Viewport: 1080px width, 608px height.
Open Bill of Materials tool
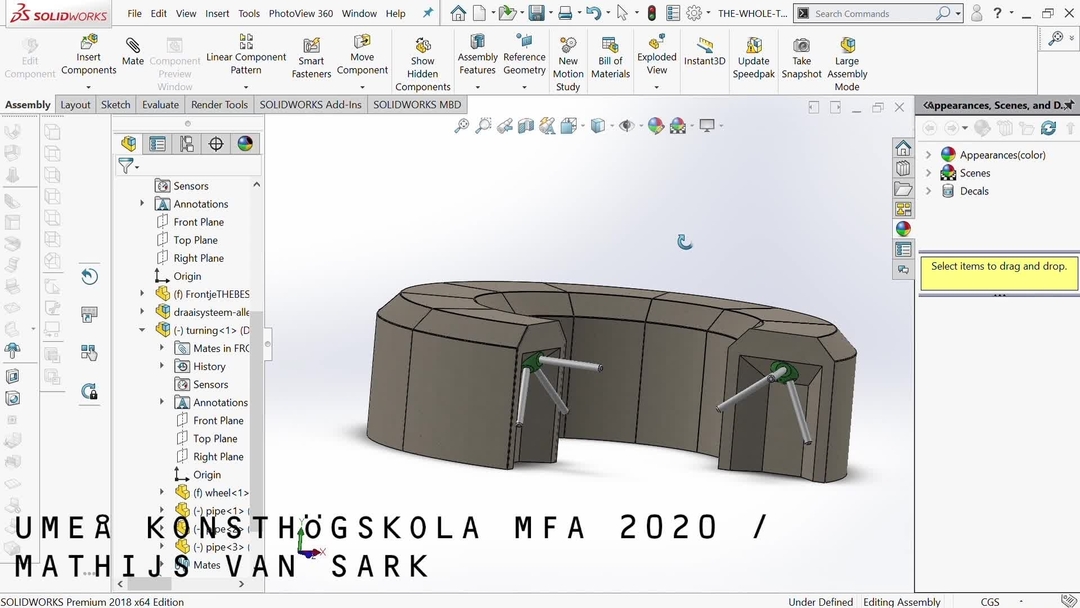tap(610, 58)
